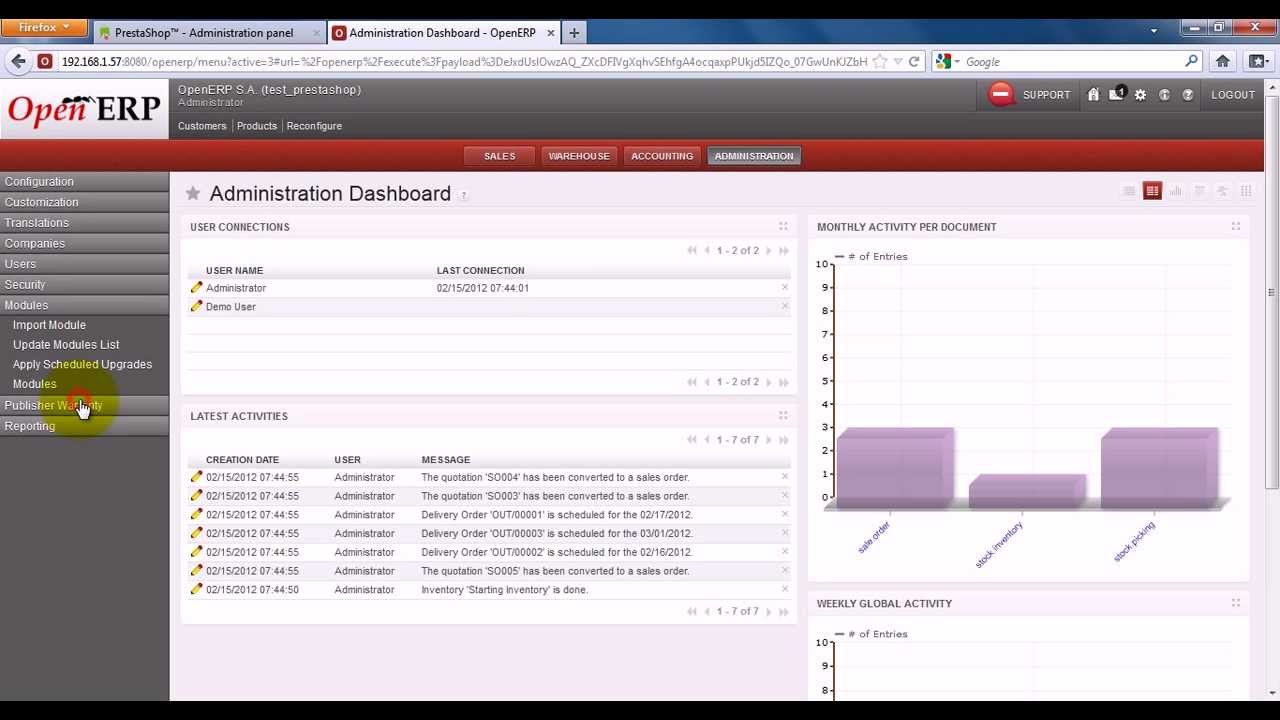
Task: Open the Sales top menu
Action: point(499,156)
